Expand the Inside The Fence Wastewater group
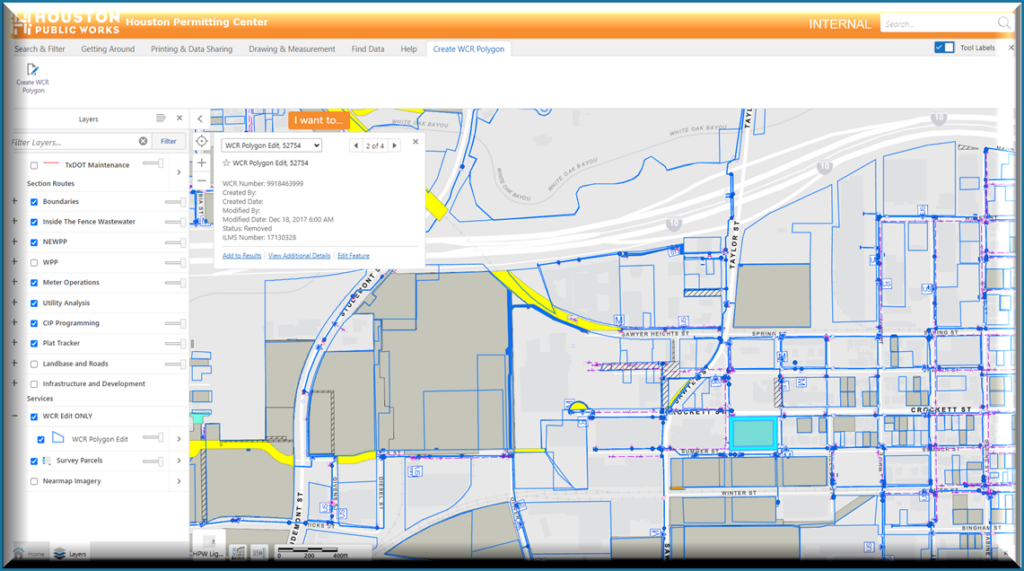The image size is (1024, 571). click(x=14, y=221)
